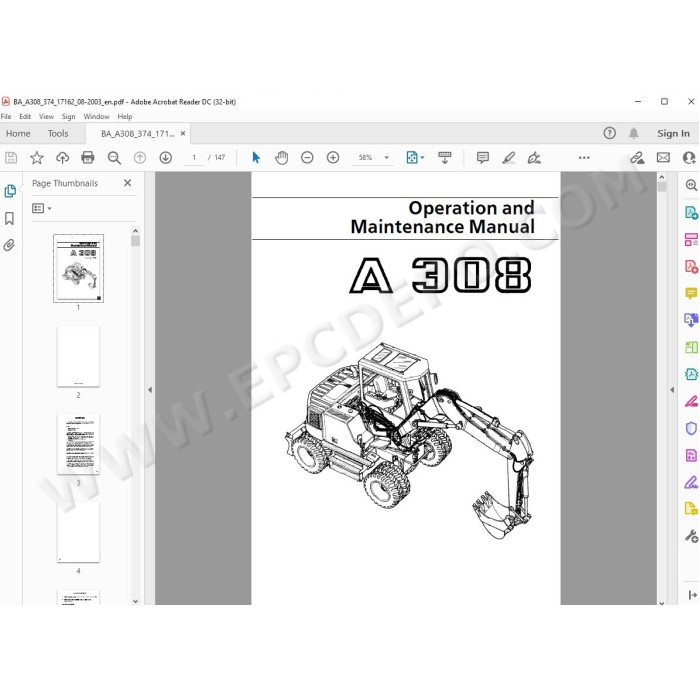Open the Bookmarks panel

coord(9,218)
